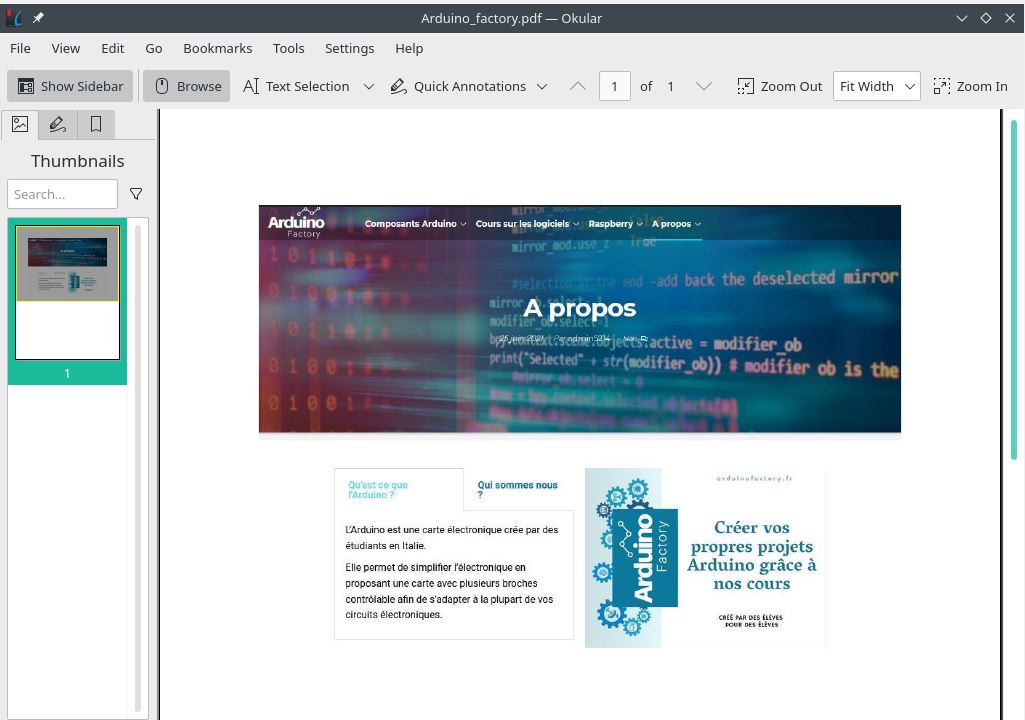Switch to the Thumbnails sidebar tab icon
1025x720 pixels.
tap(20, 125)
